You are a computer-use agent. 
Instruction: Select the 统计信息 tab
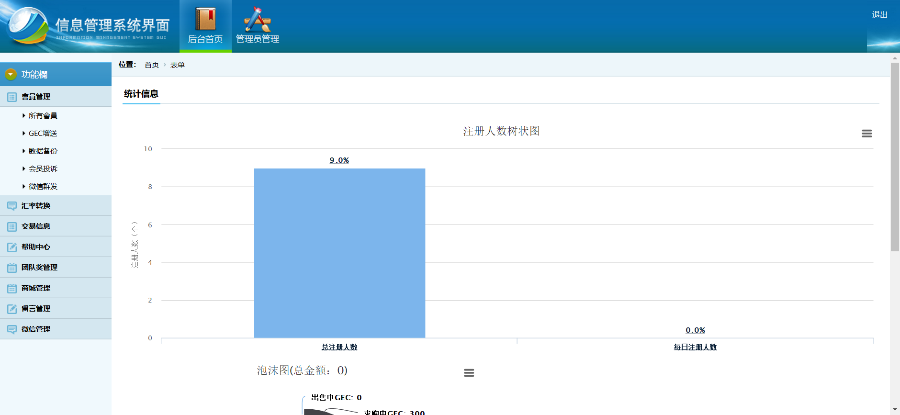tap(141, 94)
